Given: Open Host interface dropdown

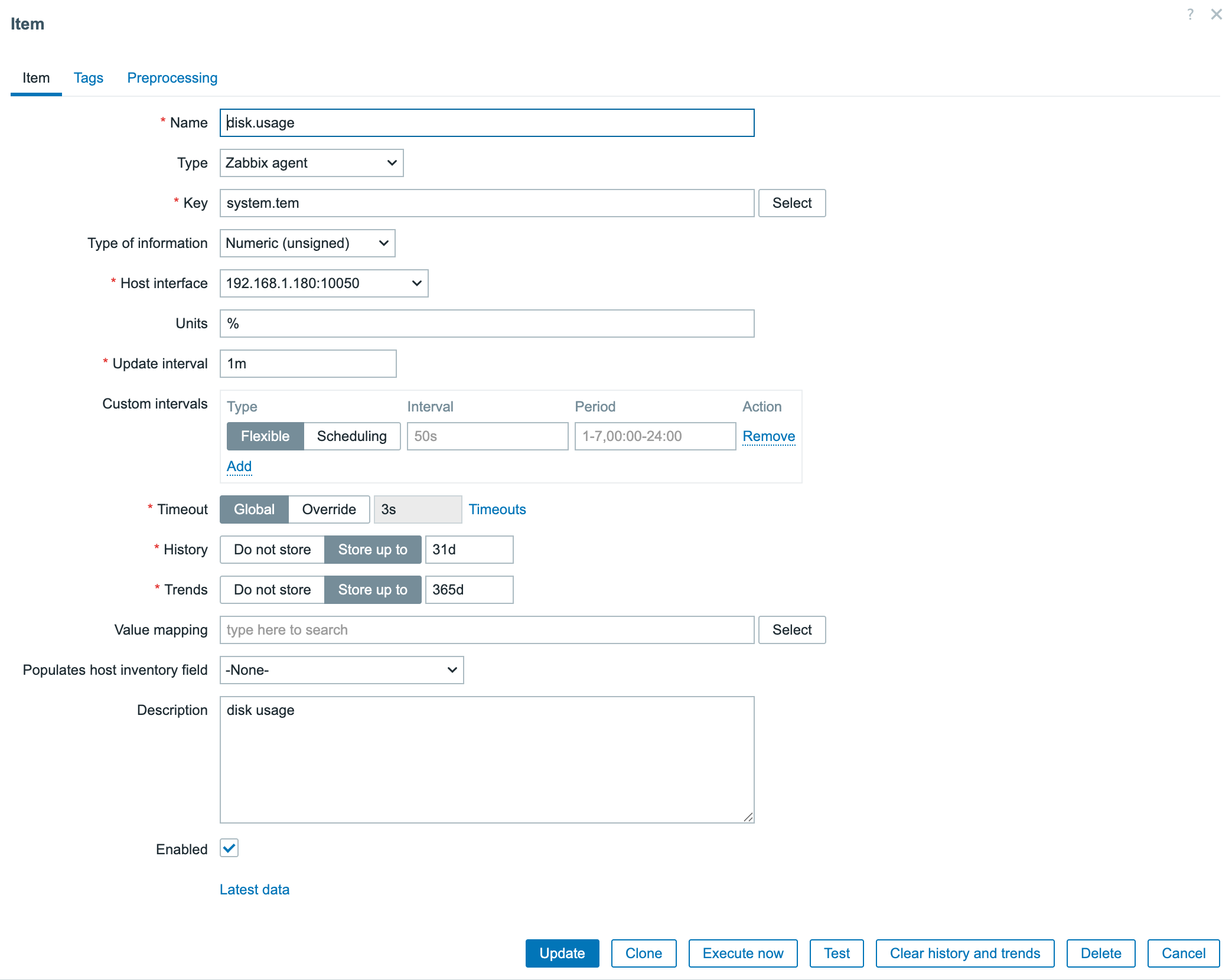Looking at the screenshot, I should 324,283.
